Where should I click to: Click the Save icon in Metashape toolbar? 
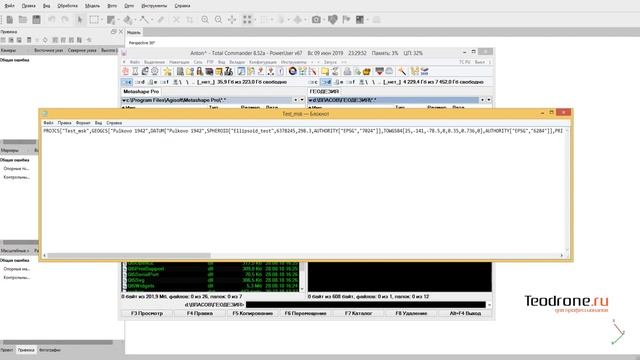36,20
